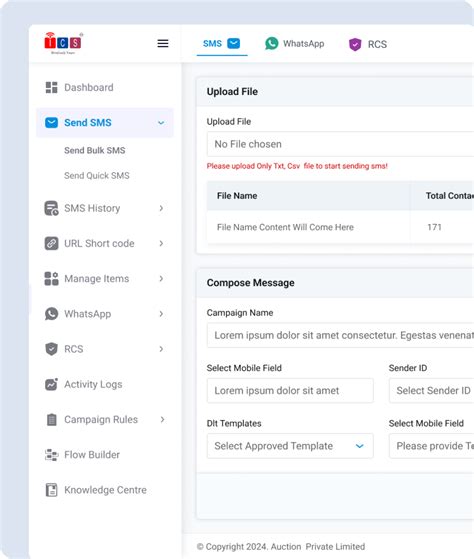Click the Campaign Rules clipboard icon
The image size is (474, 559).
[x=51, y=420]
